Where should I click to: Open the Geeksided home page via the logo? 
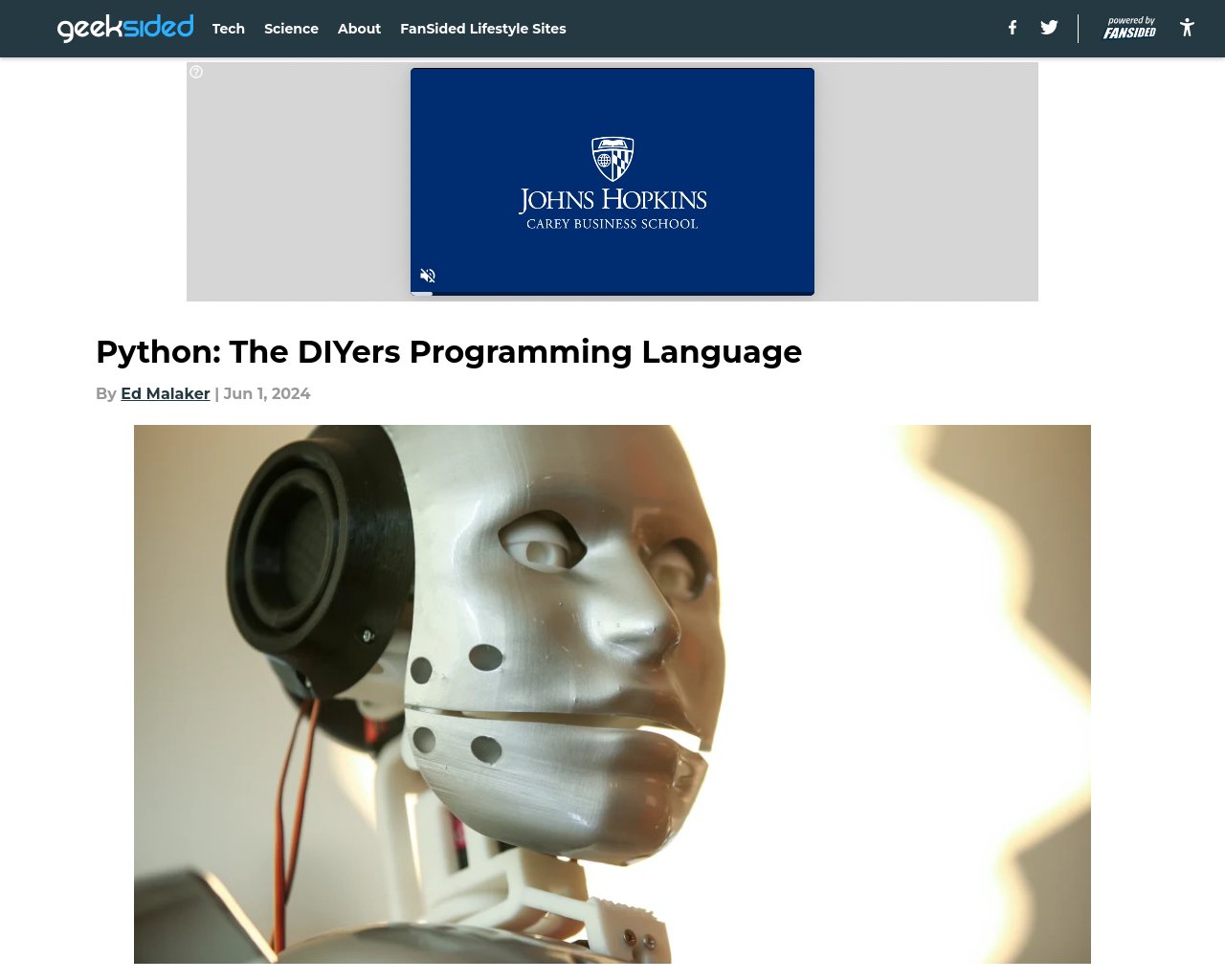tap(125, 28)
